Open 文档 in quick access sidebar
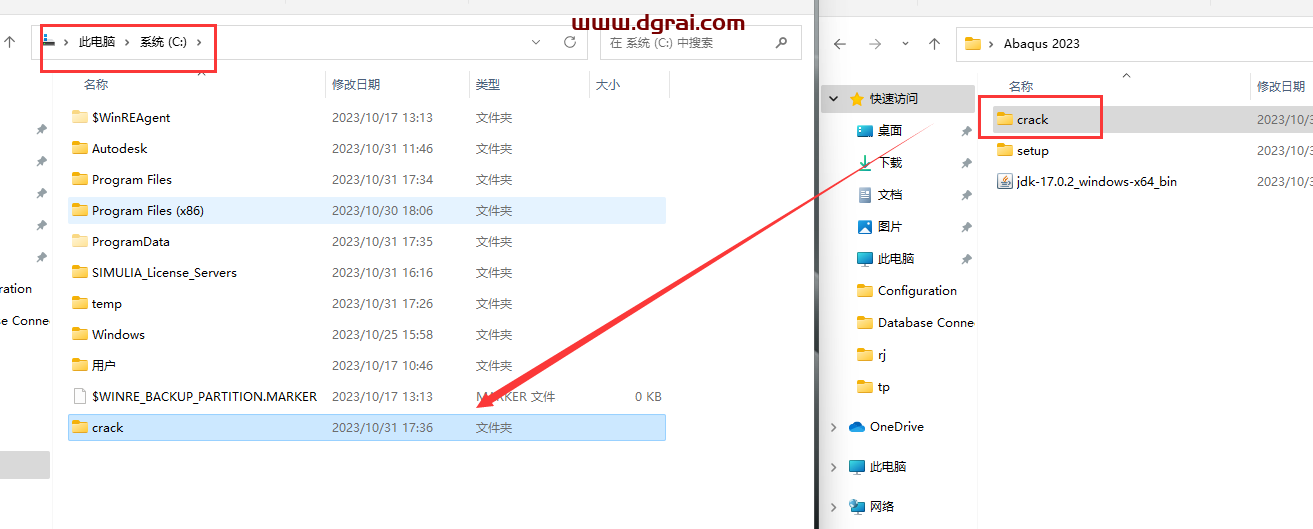1313x529 pixels. click(x=890, y=194)
